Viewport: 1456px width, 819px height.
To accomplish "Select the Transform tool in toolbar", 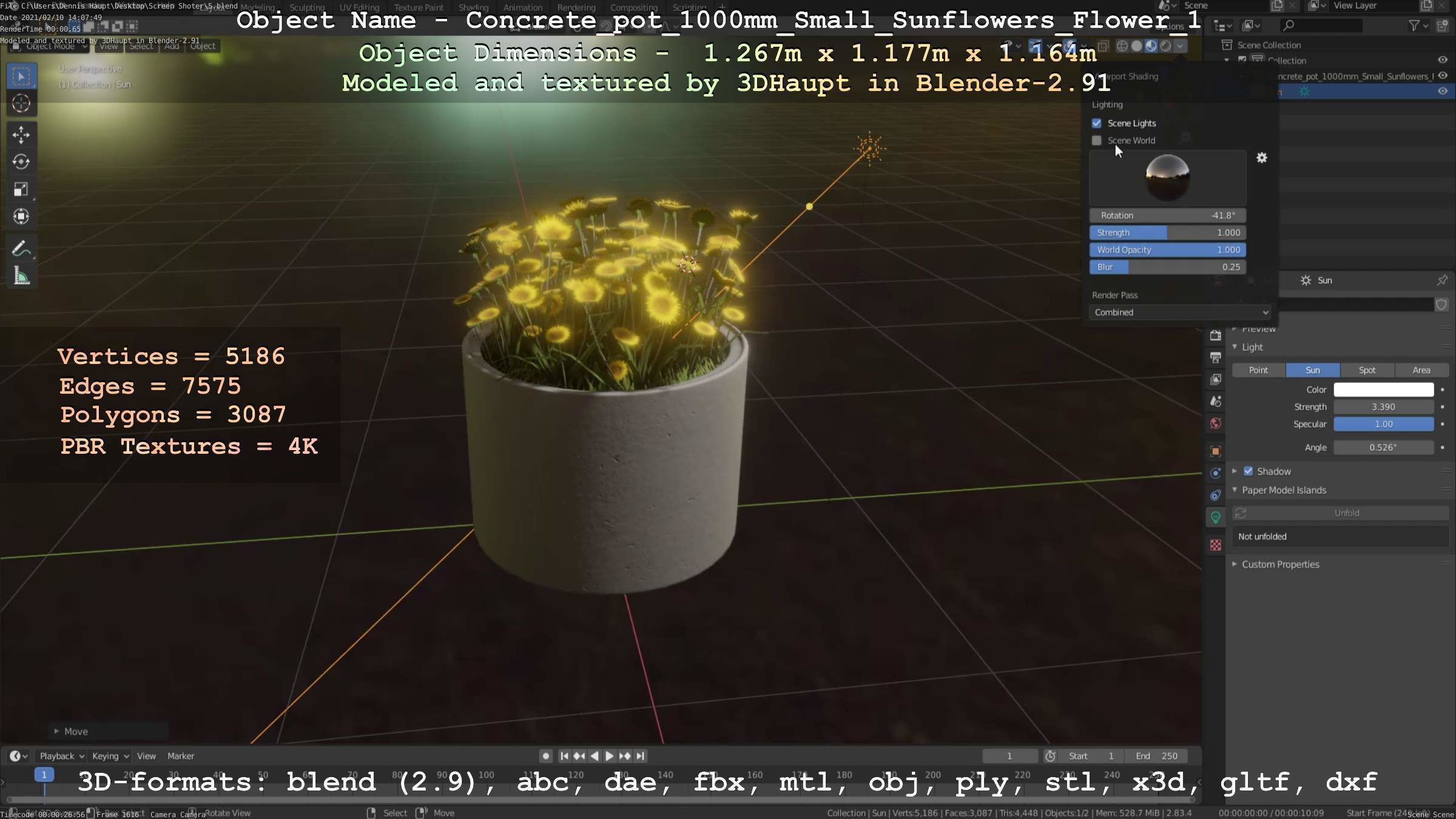I will pyautogui.click(x=21, y=217).
